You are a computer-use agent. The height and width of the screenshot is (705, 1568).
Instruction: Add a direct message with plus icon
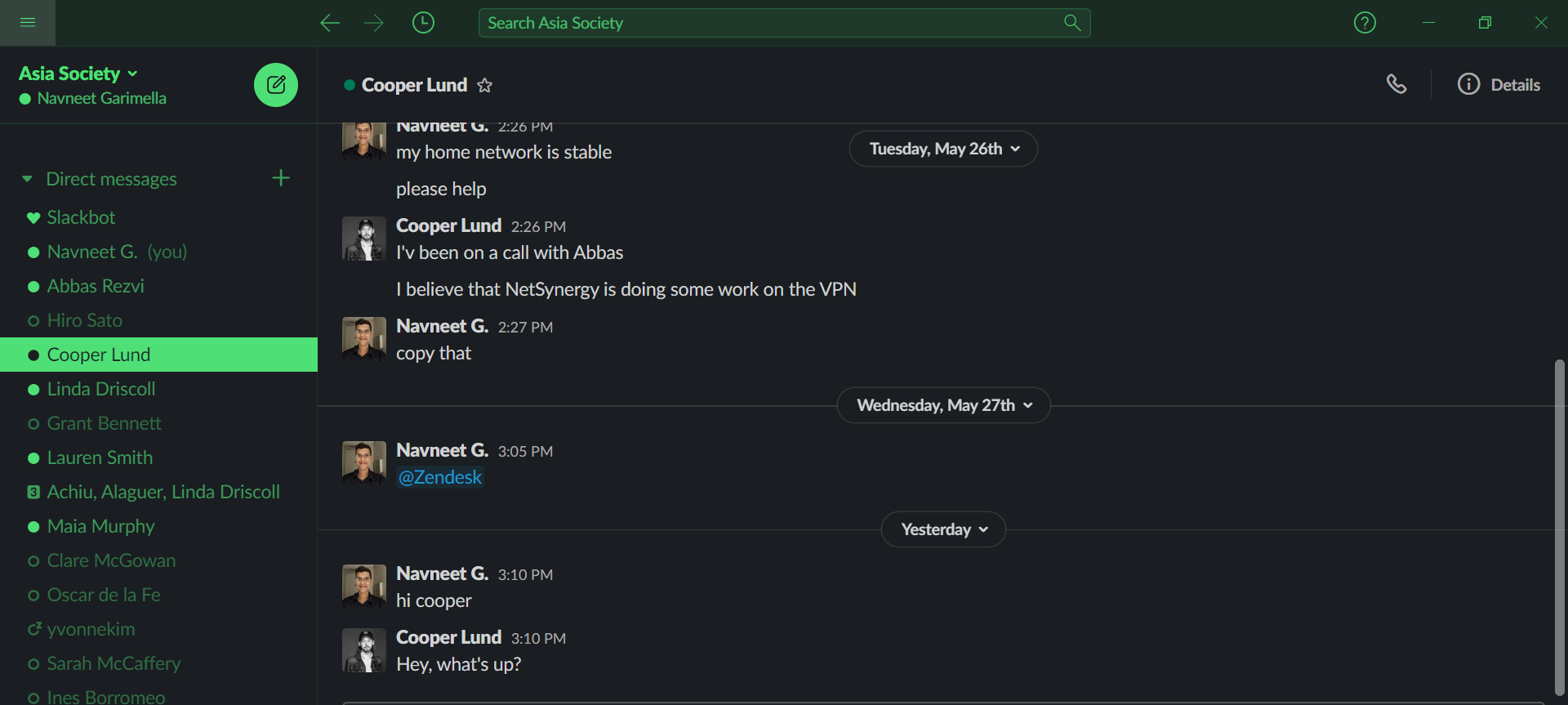(x=281, y=178)
